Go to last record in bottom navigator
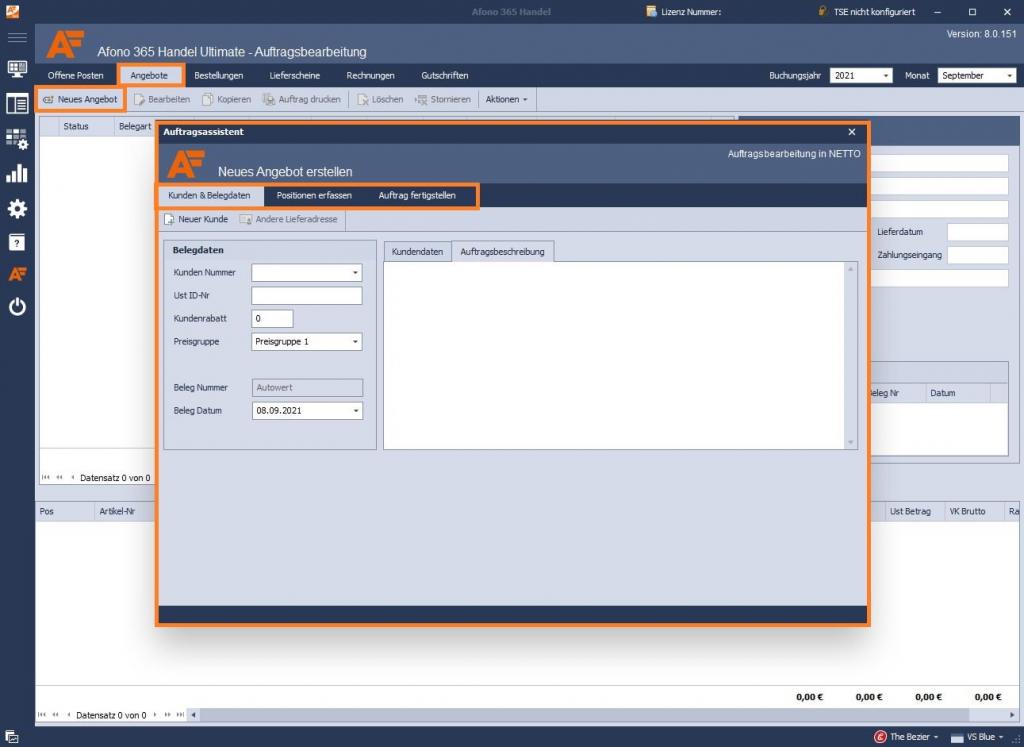The image size is (1024, 747). (180, 715)
